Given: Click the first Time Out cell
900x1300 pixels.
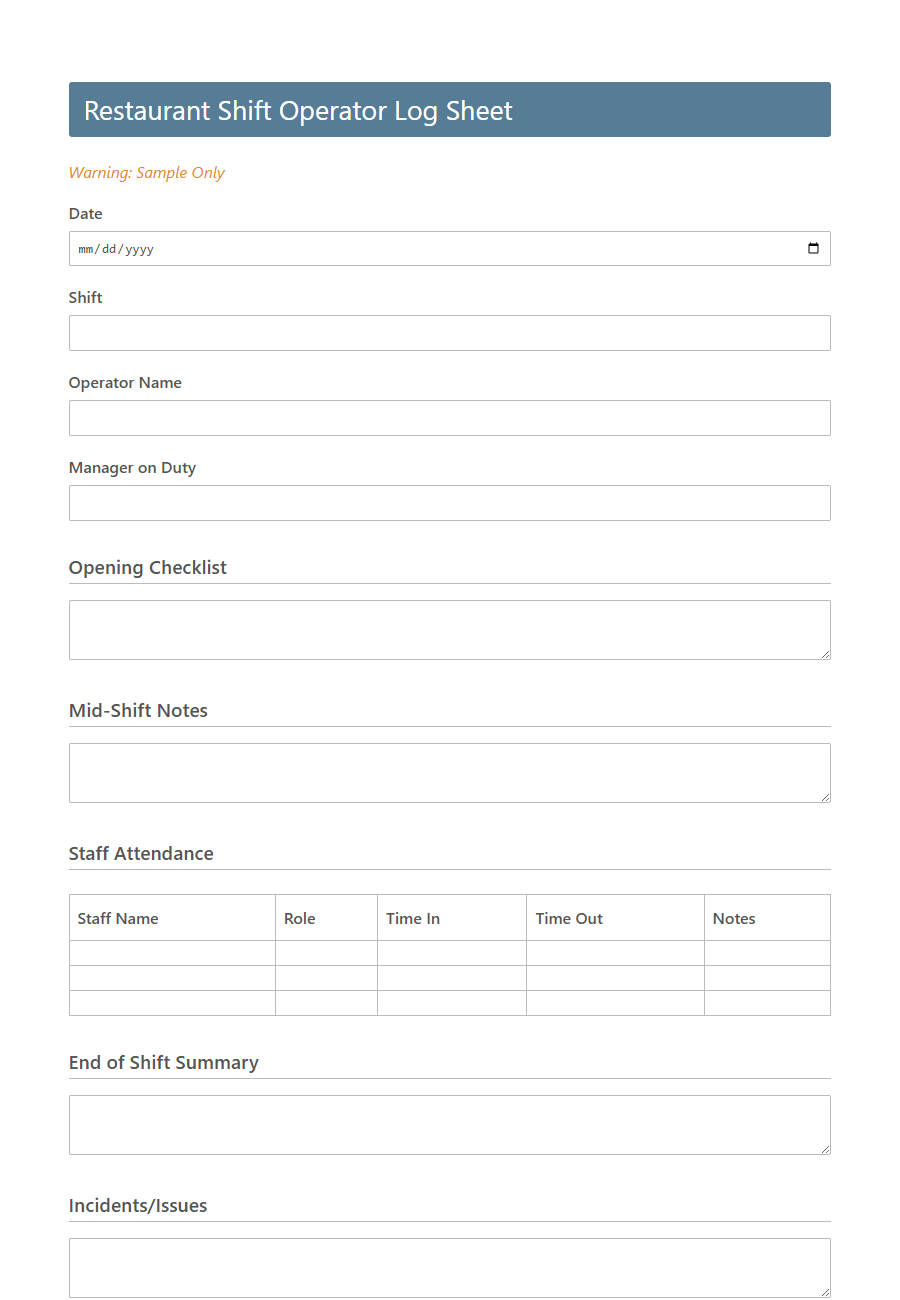Looking at the screenshot, I should point(614,953).
